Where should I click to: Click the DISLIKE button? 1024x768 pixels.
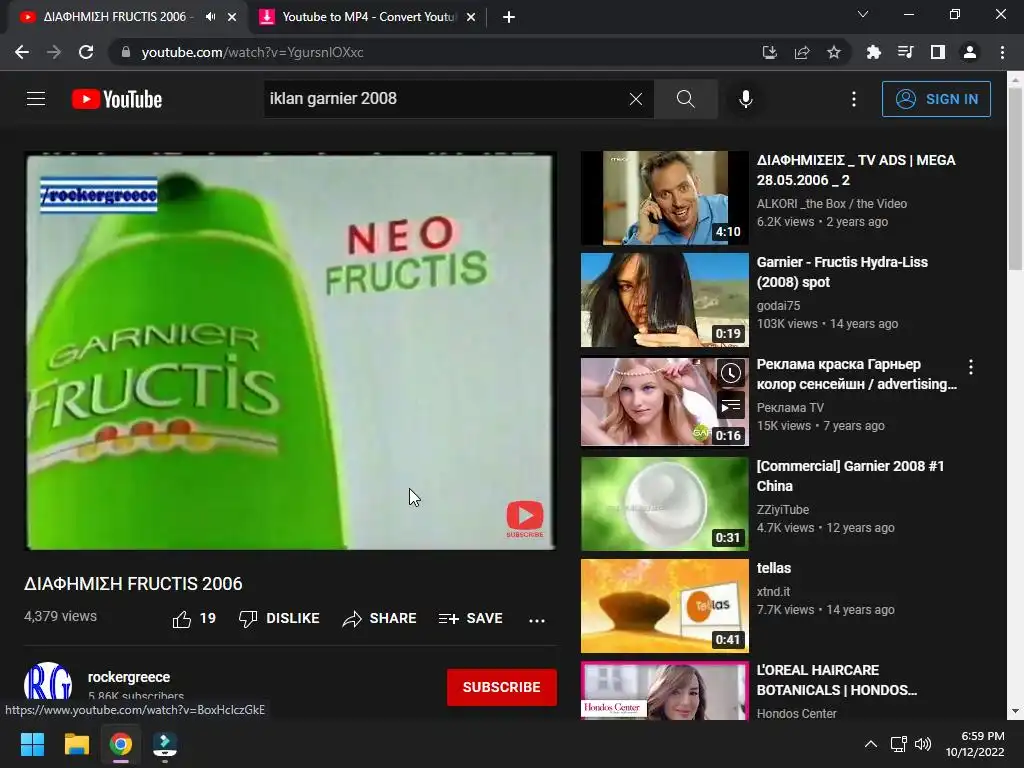[279, 618]
